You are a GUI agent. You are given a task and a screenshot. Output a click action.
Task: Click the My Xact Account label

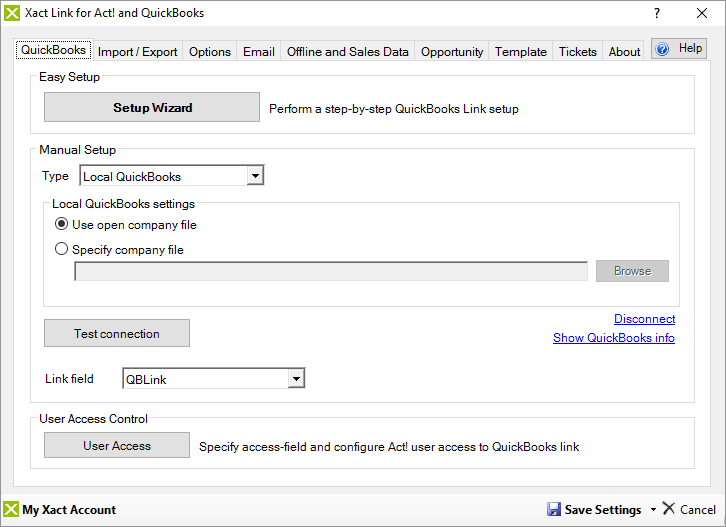pos(69,509)
